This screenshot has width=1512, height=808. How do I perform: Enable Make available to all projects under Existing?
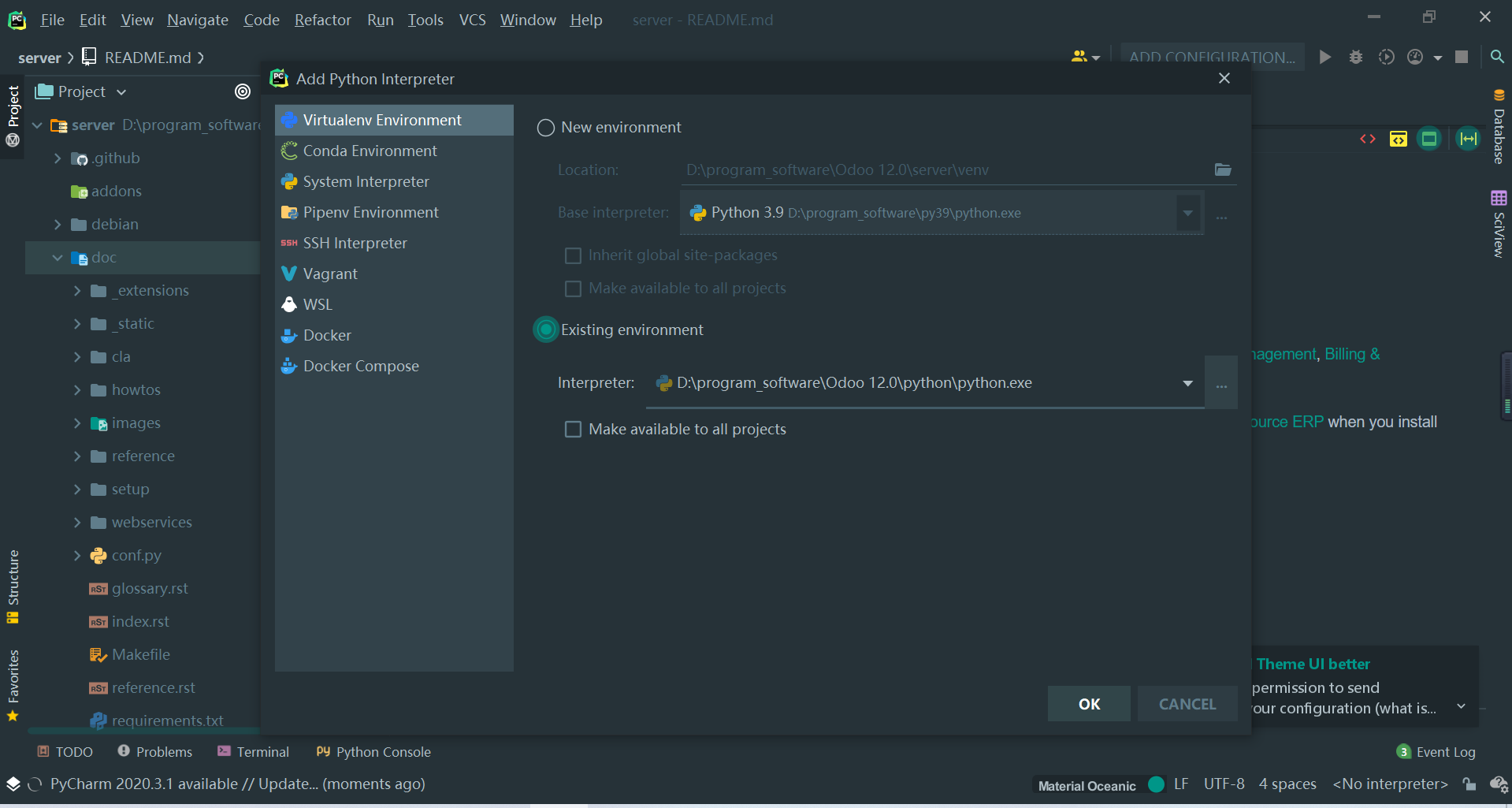click(x=573, y=429)
